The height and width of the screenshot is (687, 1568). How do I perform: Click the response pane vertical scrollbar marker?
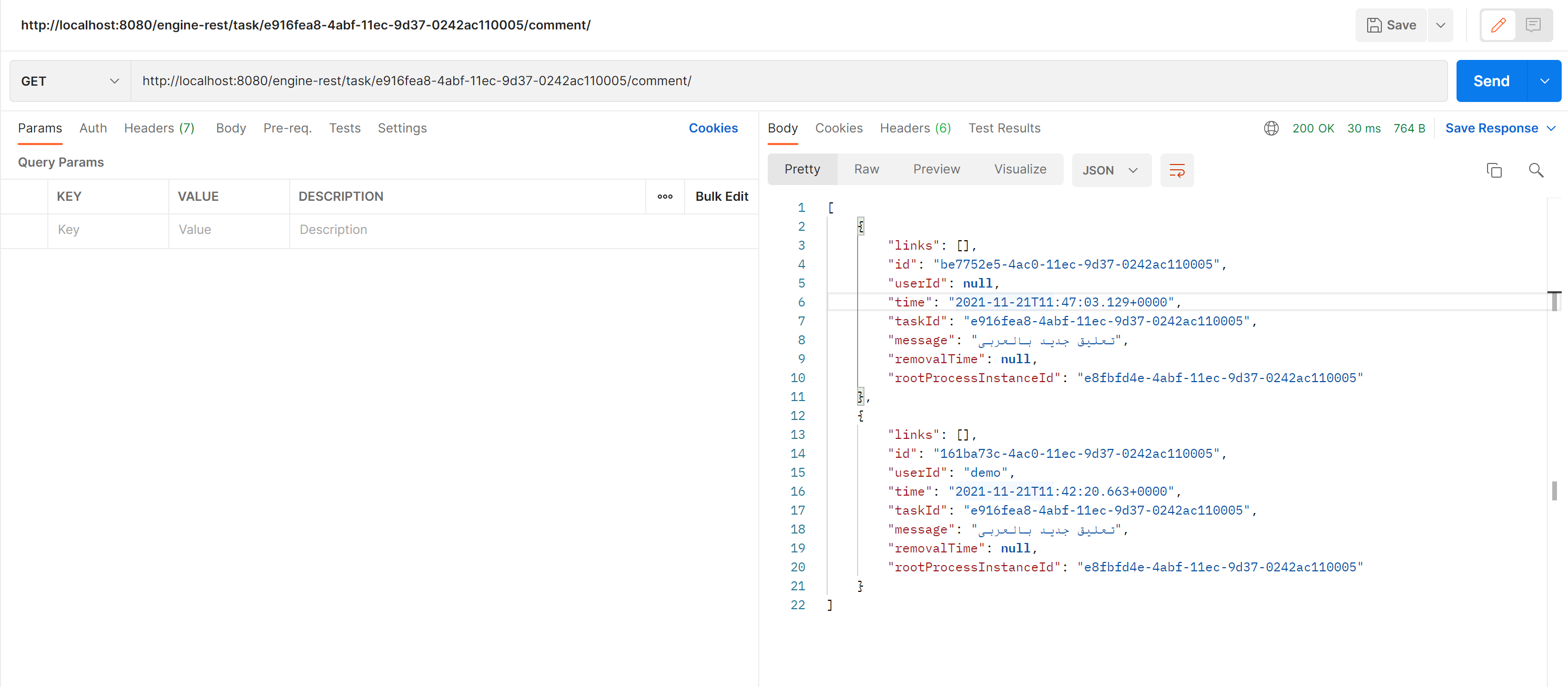pyautogui.click(x=1555, y=301)
